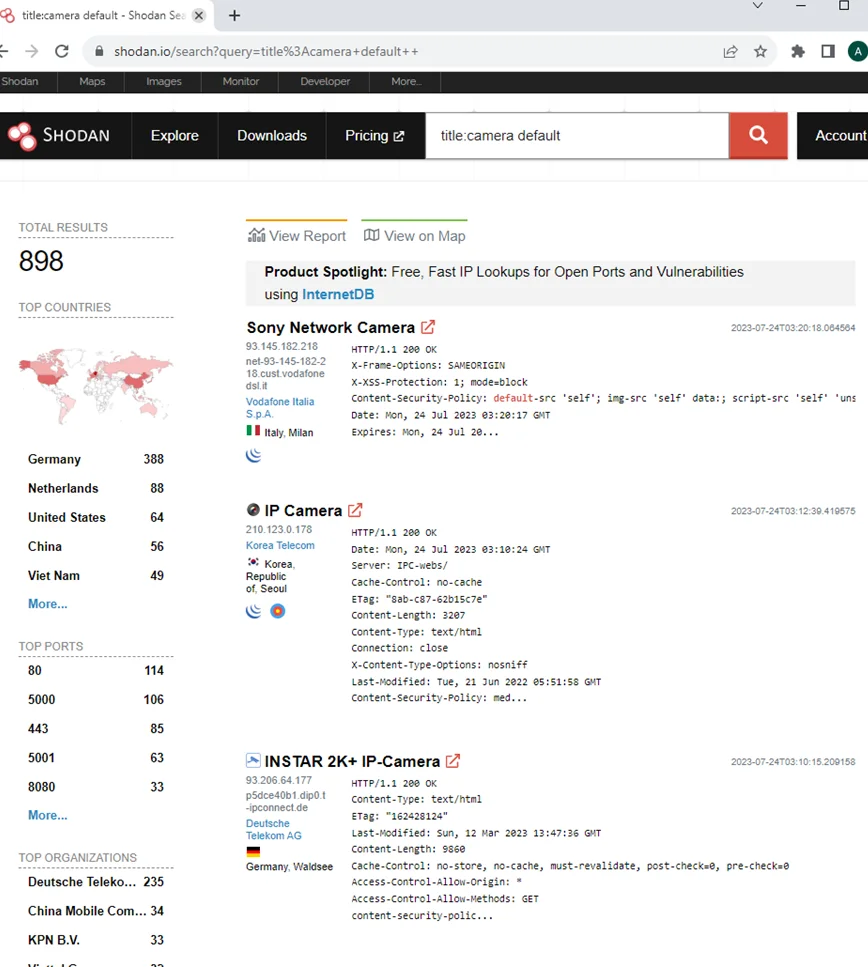Select the Maps menu item
This screenshot has width=868, height=967.
(91, 81)
